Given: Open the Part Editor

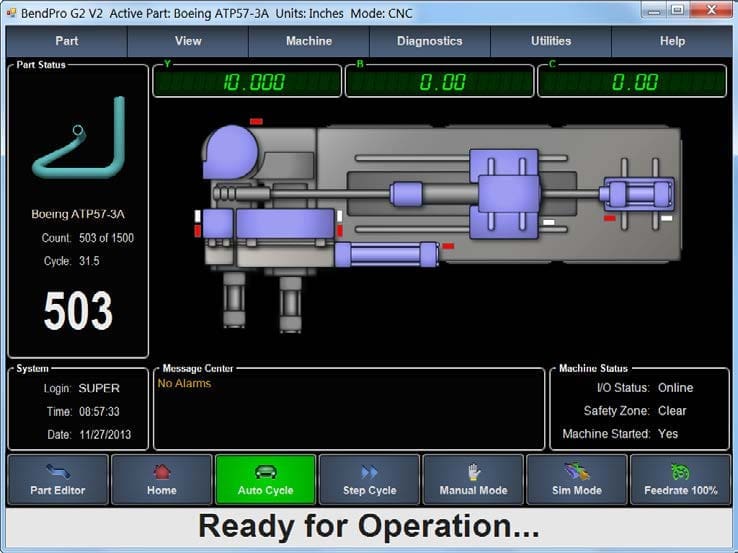Looking at the screenshot, I should [58, 480].
